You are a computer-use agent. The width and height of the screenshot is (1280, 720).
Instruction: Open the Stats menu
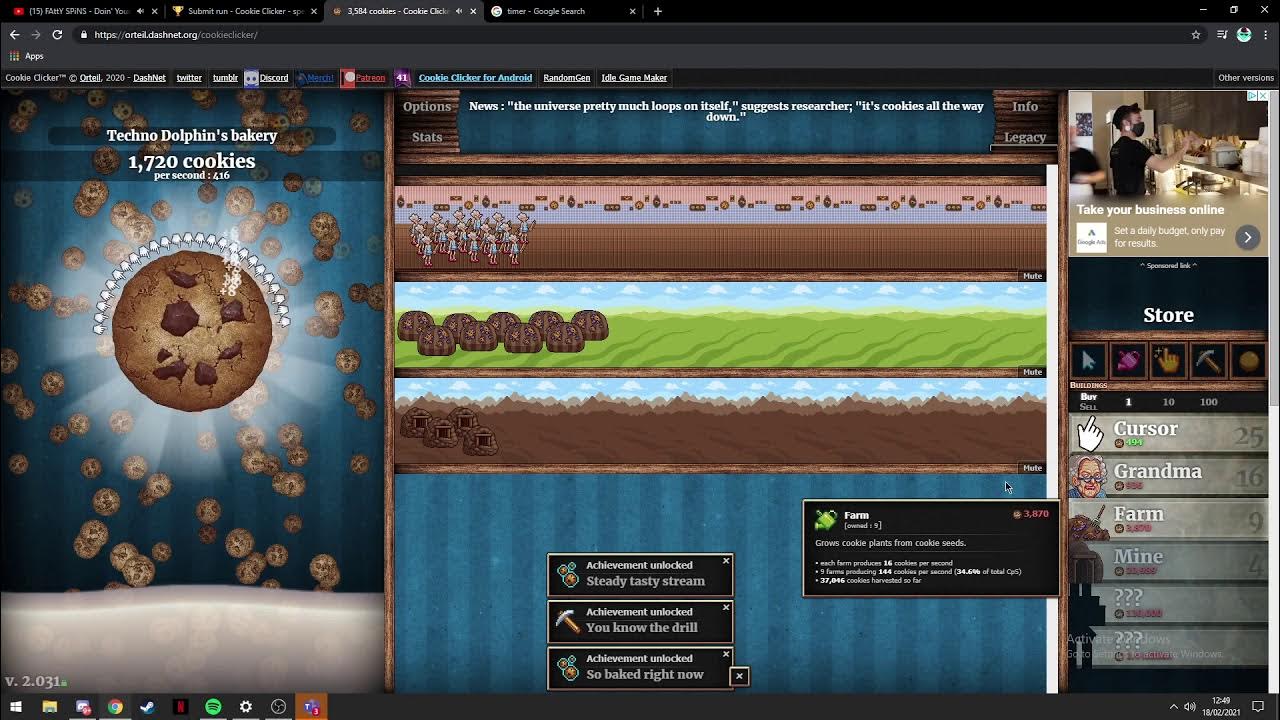427,137
